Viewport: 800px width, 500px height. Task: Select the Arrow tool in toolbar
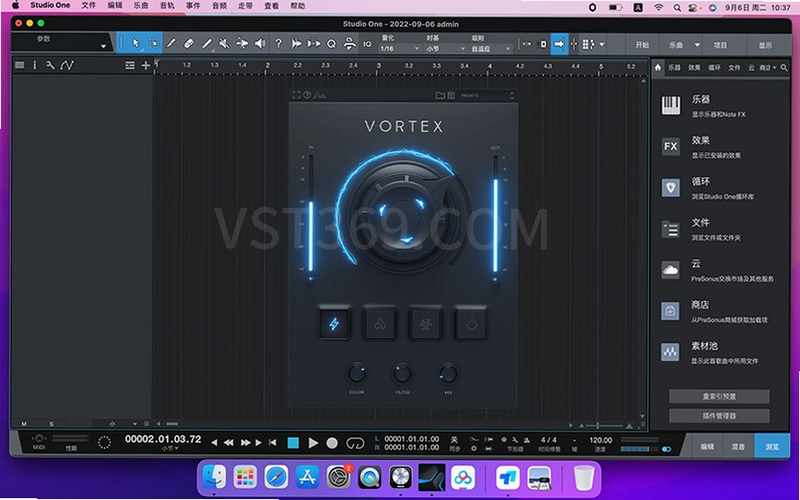click(135, 43)
